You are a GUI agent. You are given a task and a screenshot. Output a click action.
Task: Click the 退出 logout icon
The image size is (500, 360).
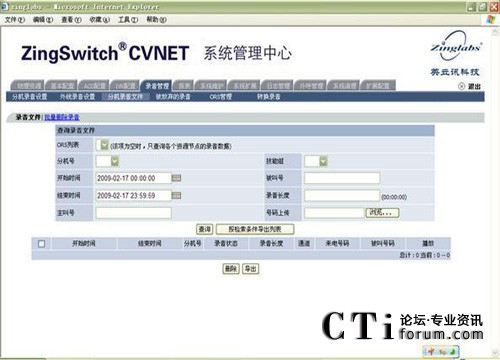pos(461,86)
